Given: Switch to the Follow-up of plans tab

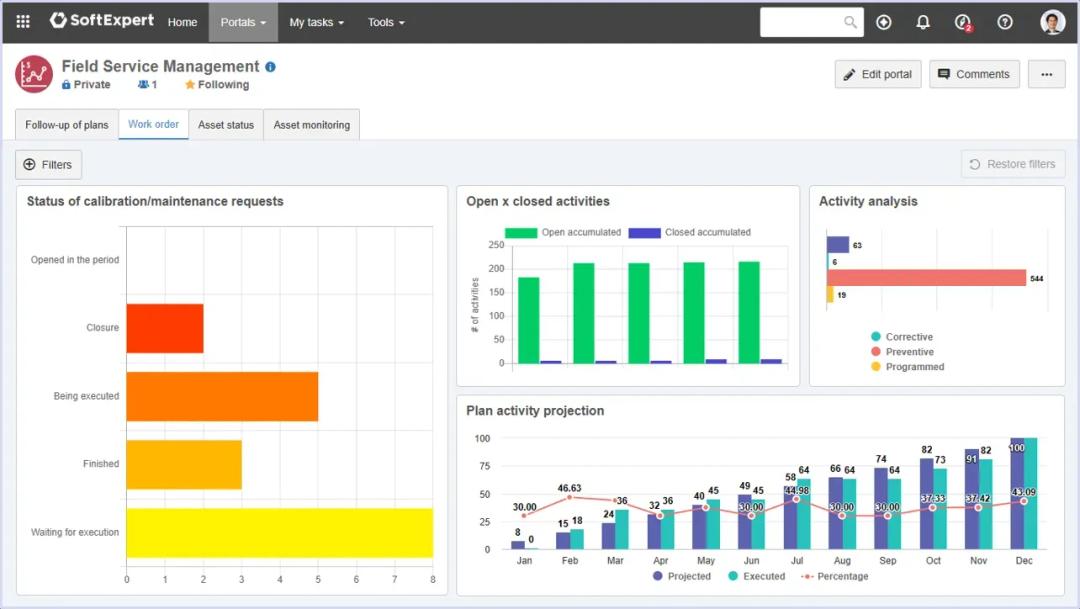Looking at the screenshot, I should tap(67, 125).
